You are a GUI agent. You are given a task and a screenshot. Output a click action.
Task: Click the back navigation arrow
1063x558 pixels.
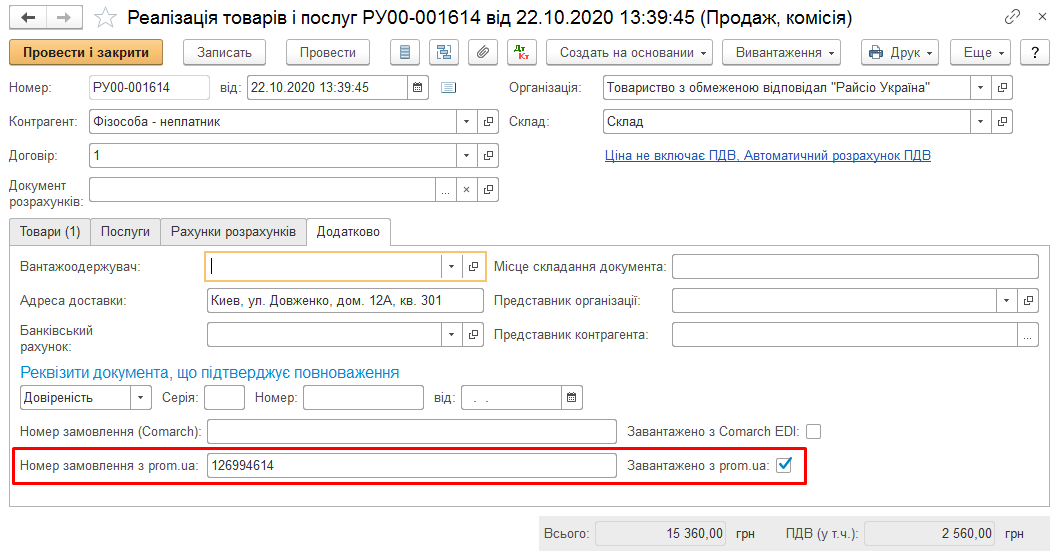coord(28,18)
